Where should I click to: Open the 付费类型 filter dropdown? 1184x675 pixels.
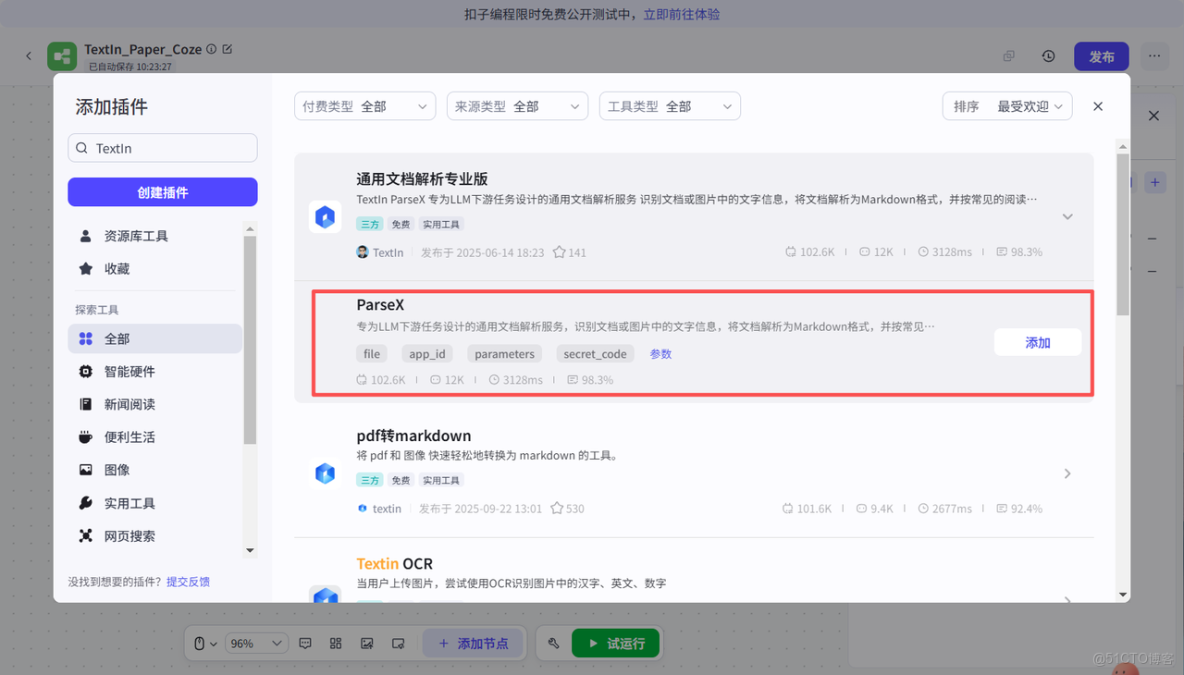364,105
